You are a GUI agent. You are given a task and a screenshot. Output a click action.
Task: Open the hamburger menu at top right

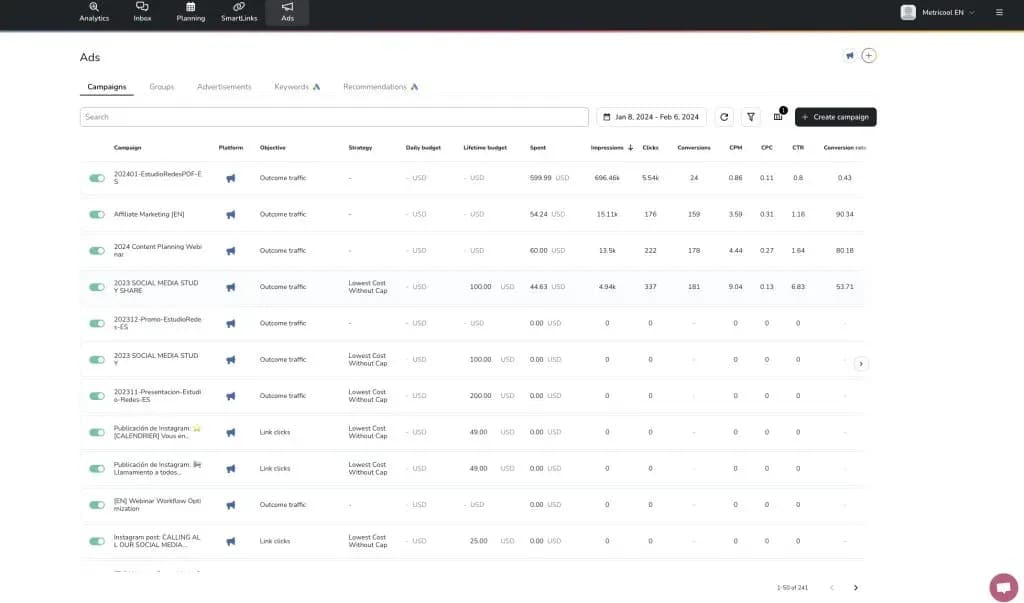point(999,12)
